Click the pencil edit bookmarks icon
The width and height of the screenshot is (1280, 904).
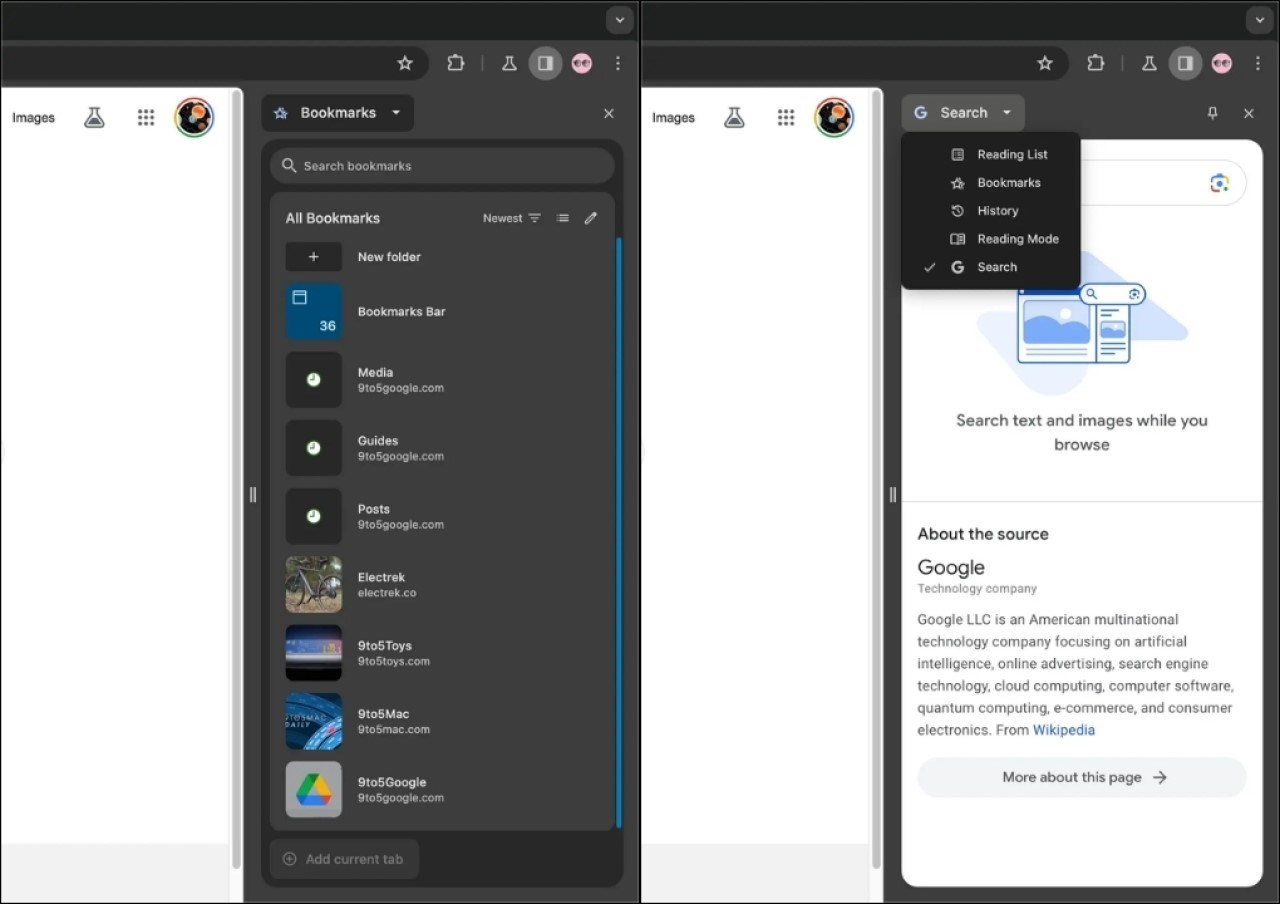point(591,218)
